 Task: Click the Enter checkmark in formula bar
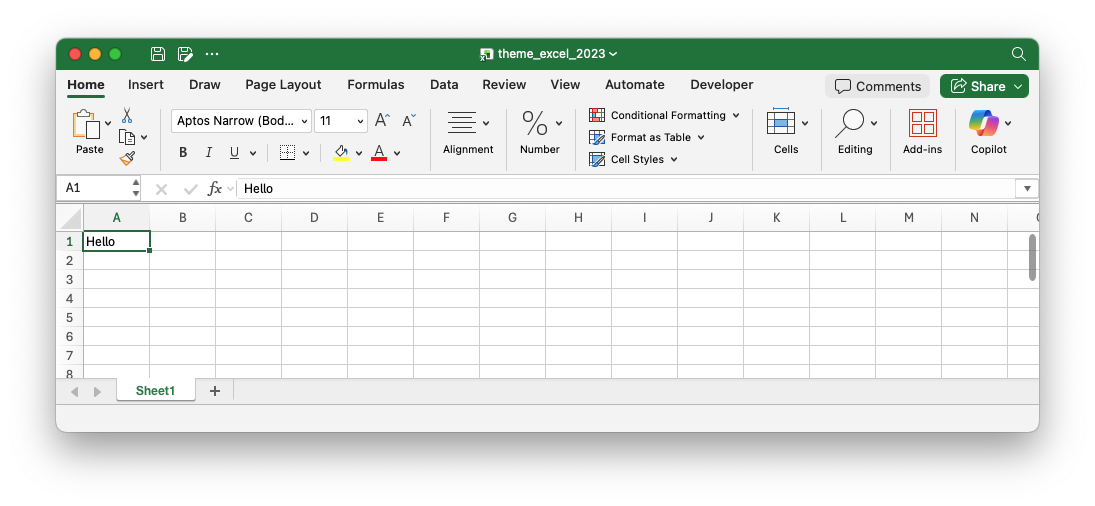190,189
